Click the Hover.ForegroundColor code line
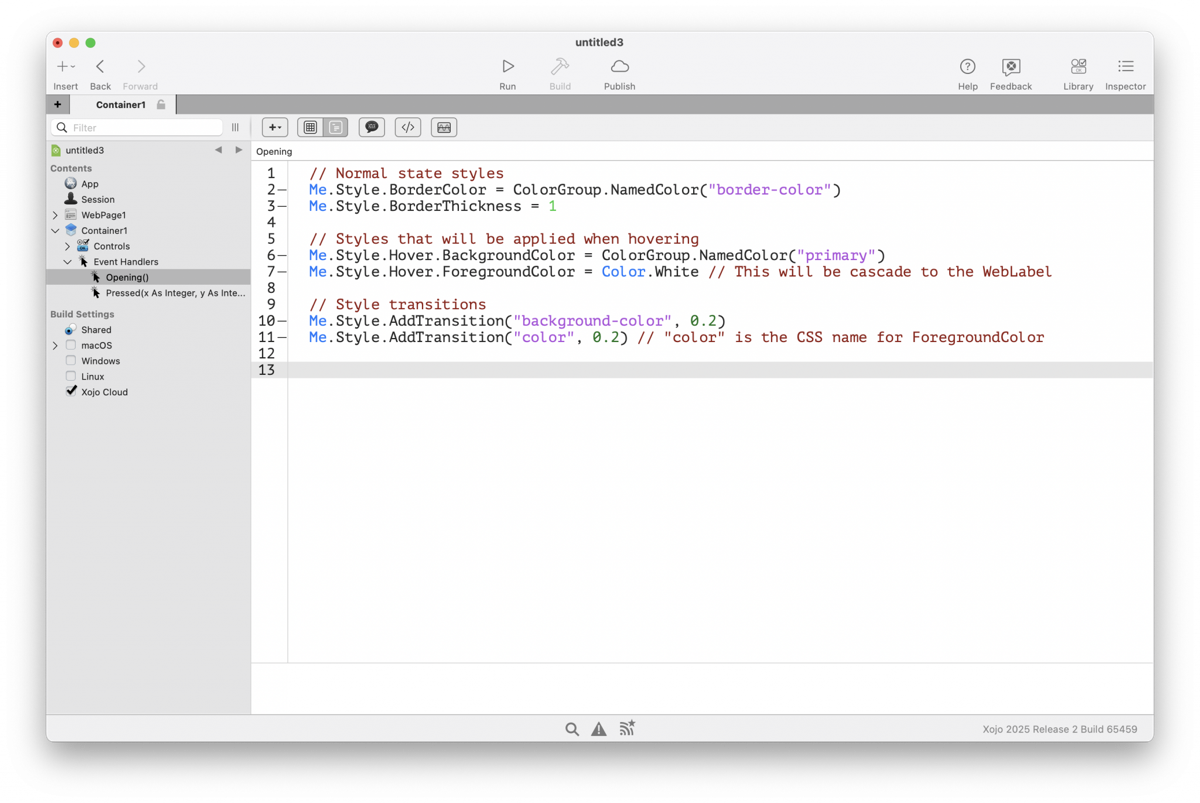Viewport: 1200px width, 803px height. [x=680, y=272]
